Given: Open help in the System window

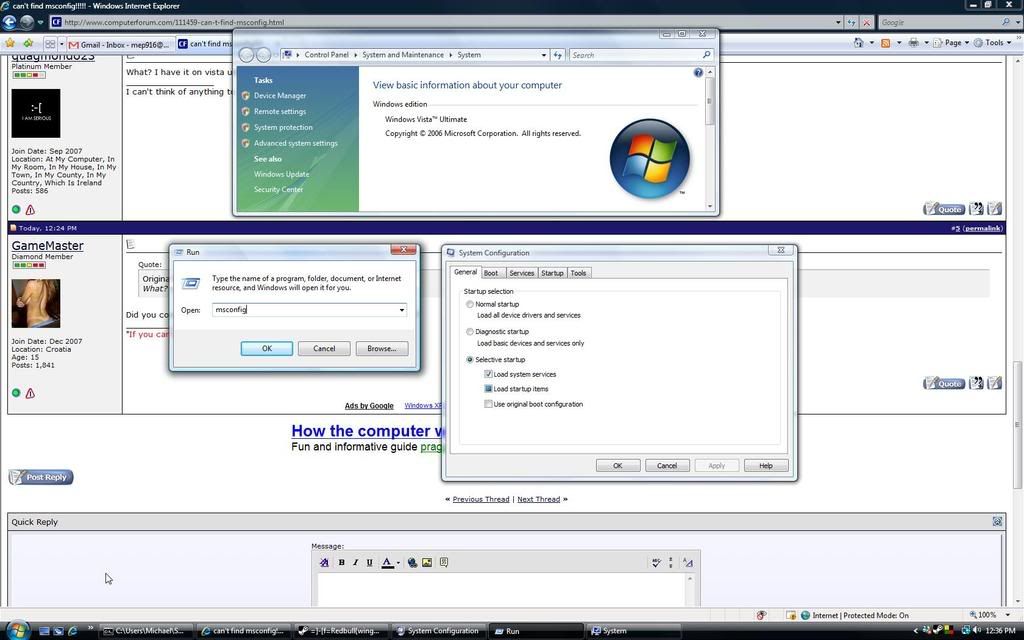Looking at the screenshot, I should pos(698,73).
